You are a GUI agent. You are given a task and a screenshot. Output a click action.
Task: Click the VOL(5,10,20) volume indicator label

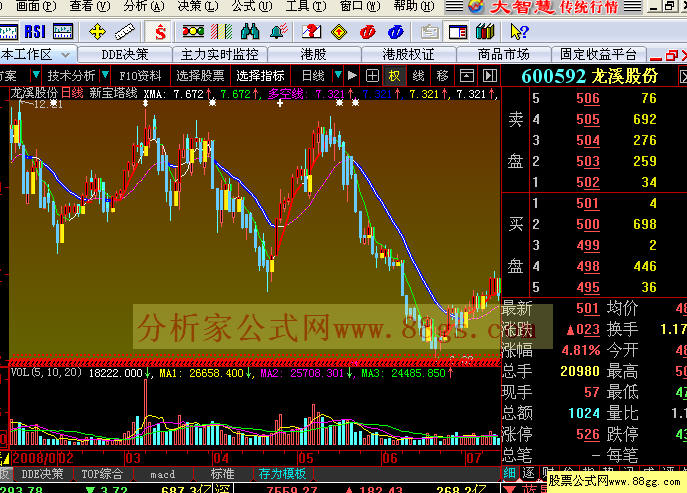pos(46,372)
